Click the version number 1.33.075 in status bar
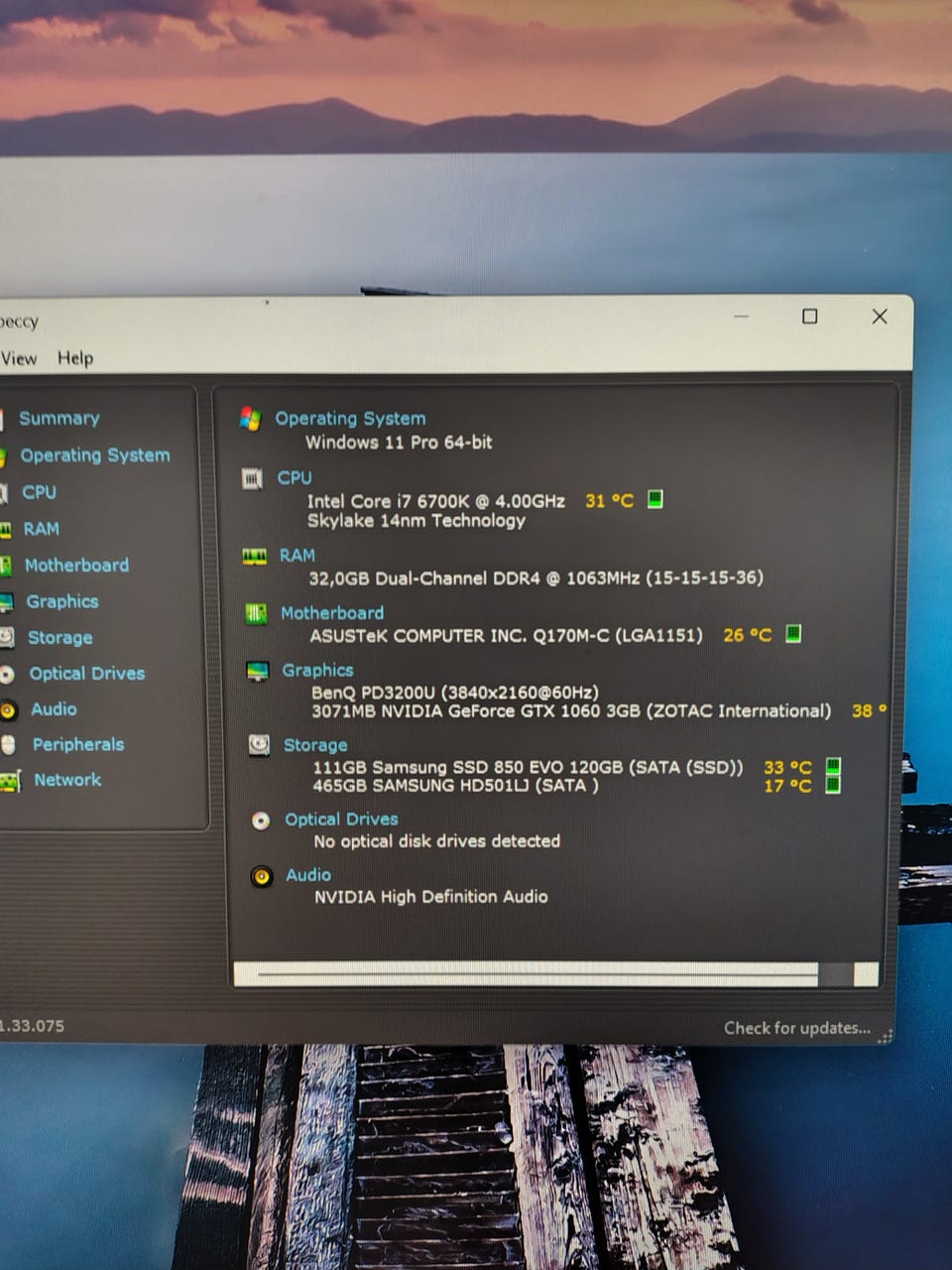Screen dimensions: 952x1270 pos(32,1026)
